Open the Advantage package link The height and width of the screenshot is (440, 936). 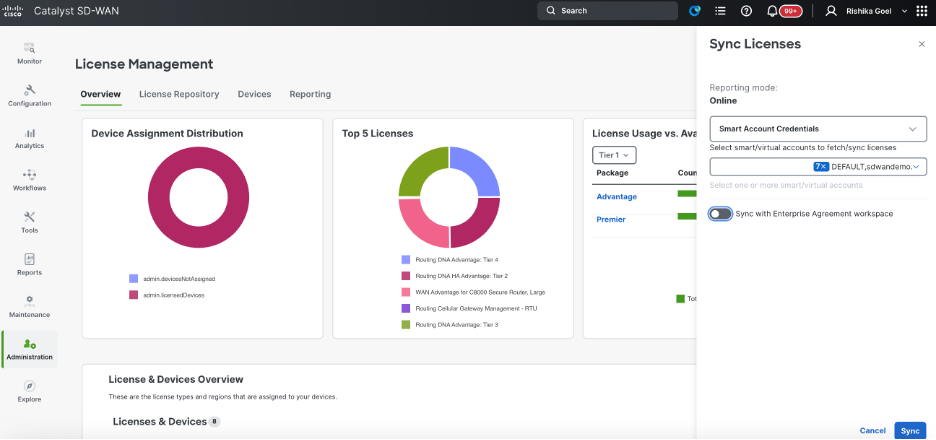pos(617,196)
